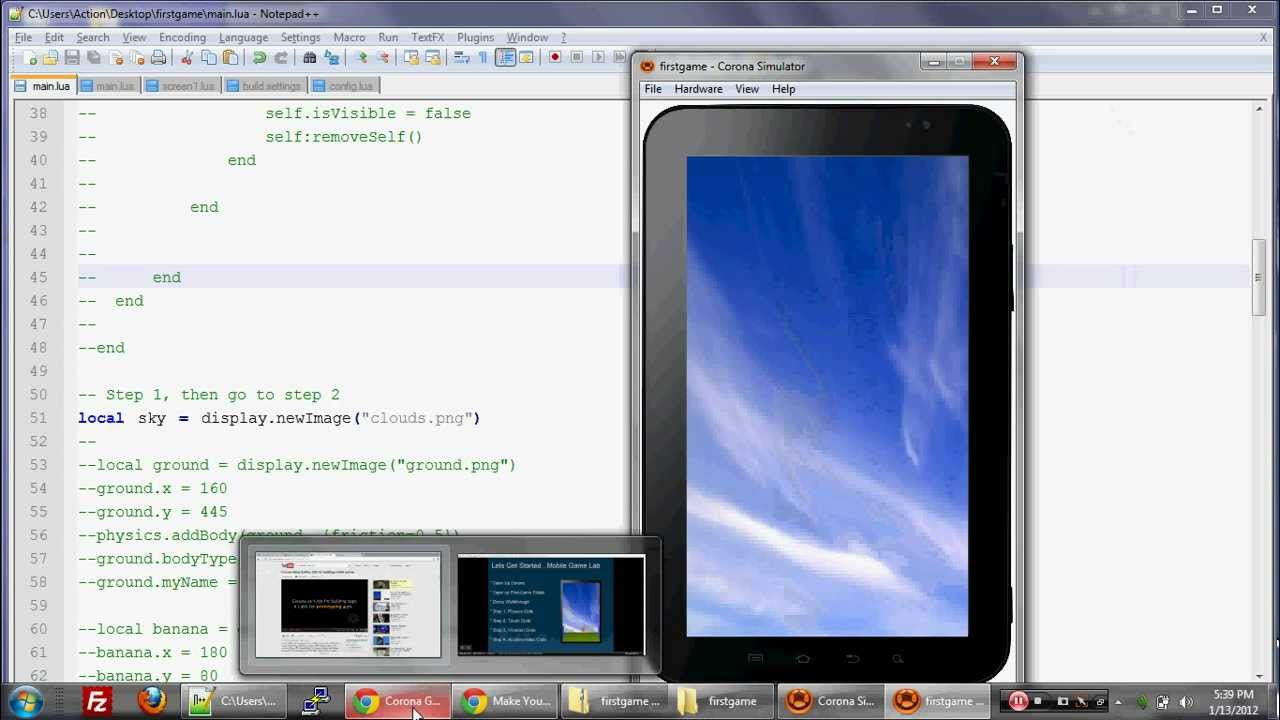Switch to Notepad++ taskbar button

[x=236, y=701]
